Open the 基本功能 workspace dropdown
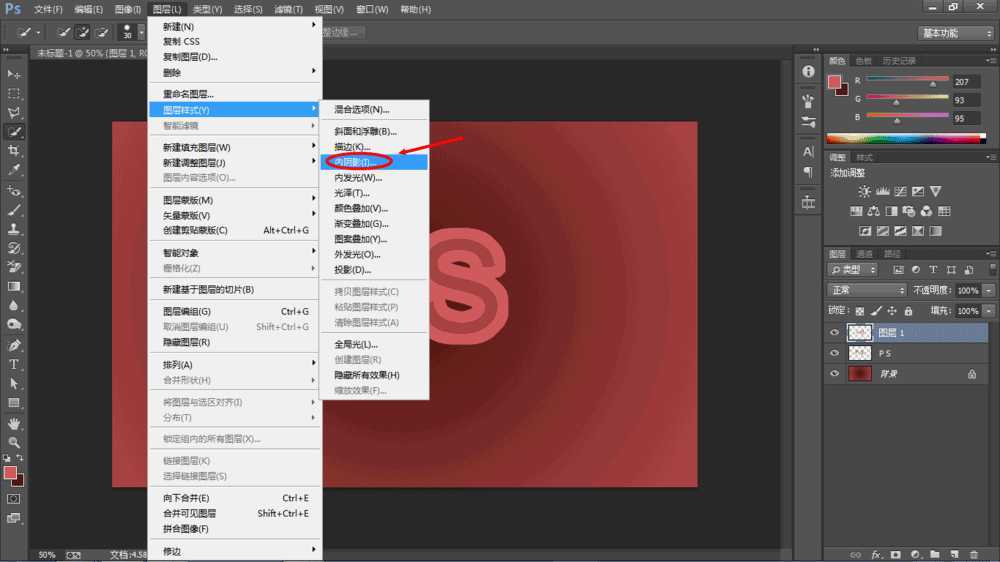 [x=953, y=33]
